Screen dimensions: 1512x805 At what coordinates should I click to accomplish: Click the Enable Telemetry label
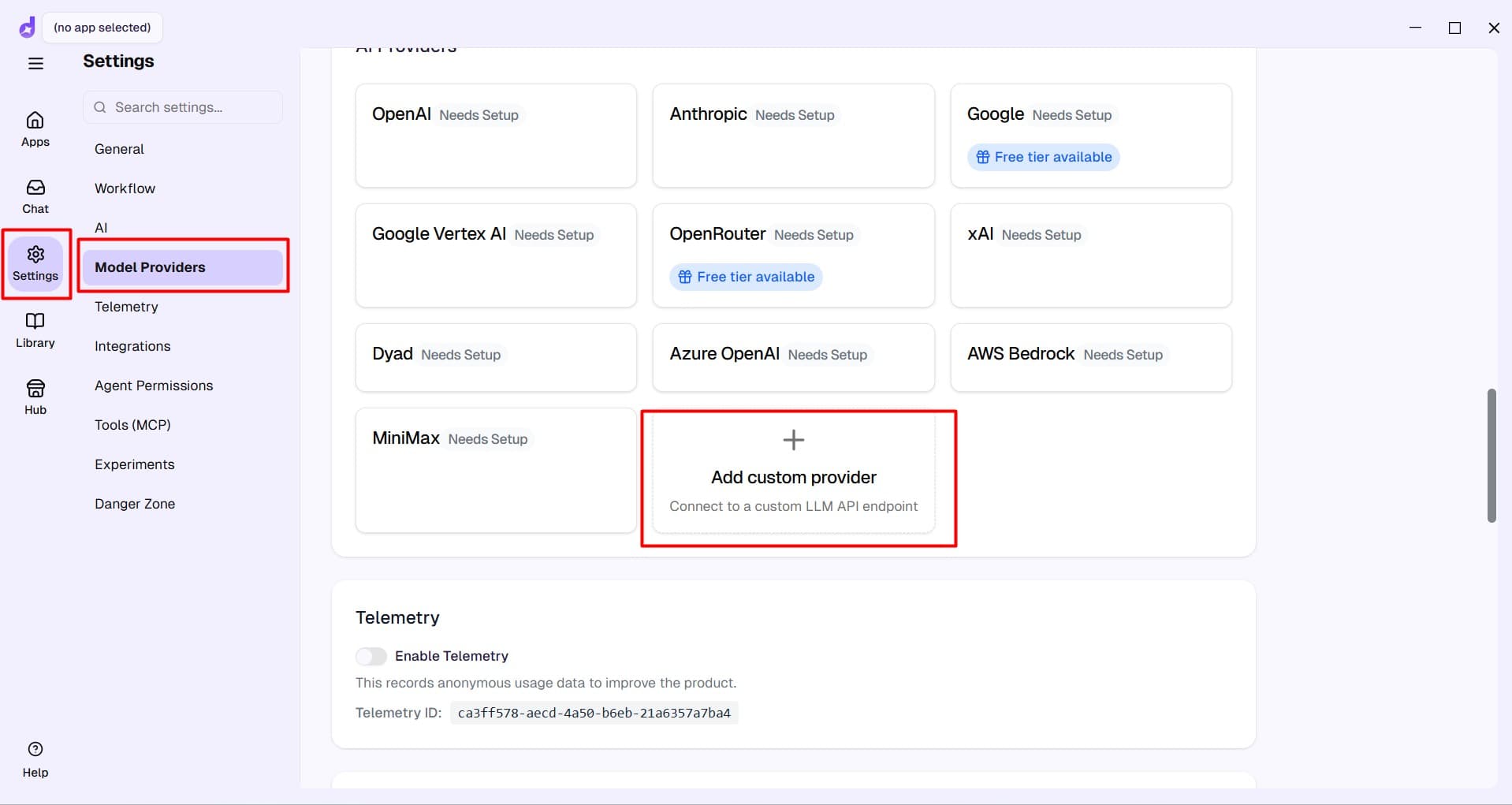pos(452,656)
